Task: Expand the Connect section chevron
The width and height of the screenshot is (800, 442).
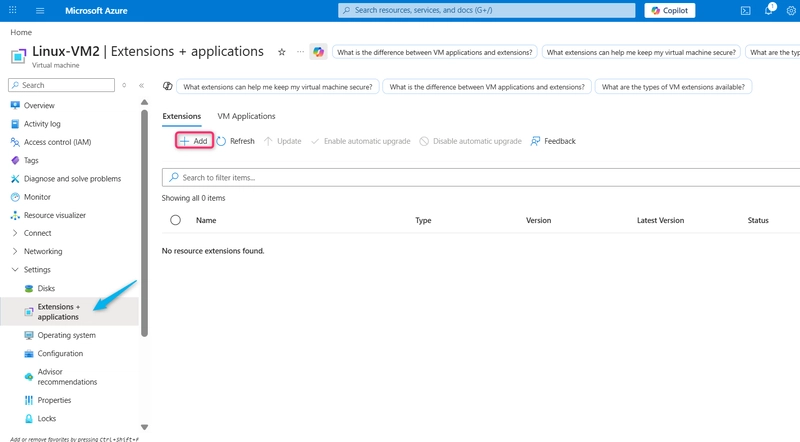Action: point(15,233)
